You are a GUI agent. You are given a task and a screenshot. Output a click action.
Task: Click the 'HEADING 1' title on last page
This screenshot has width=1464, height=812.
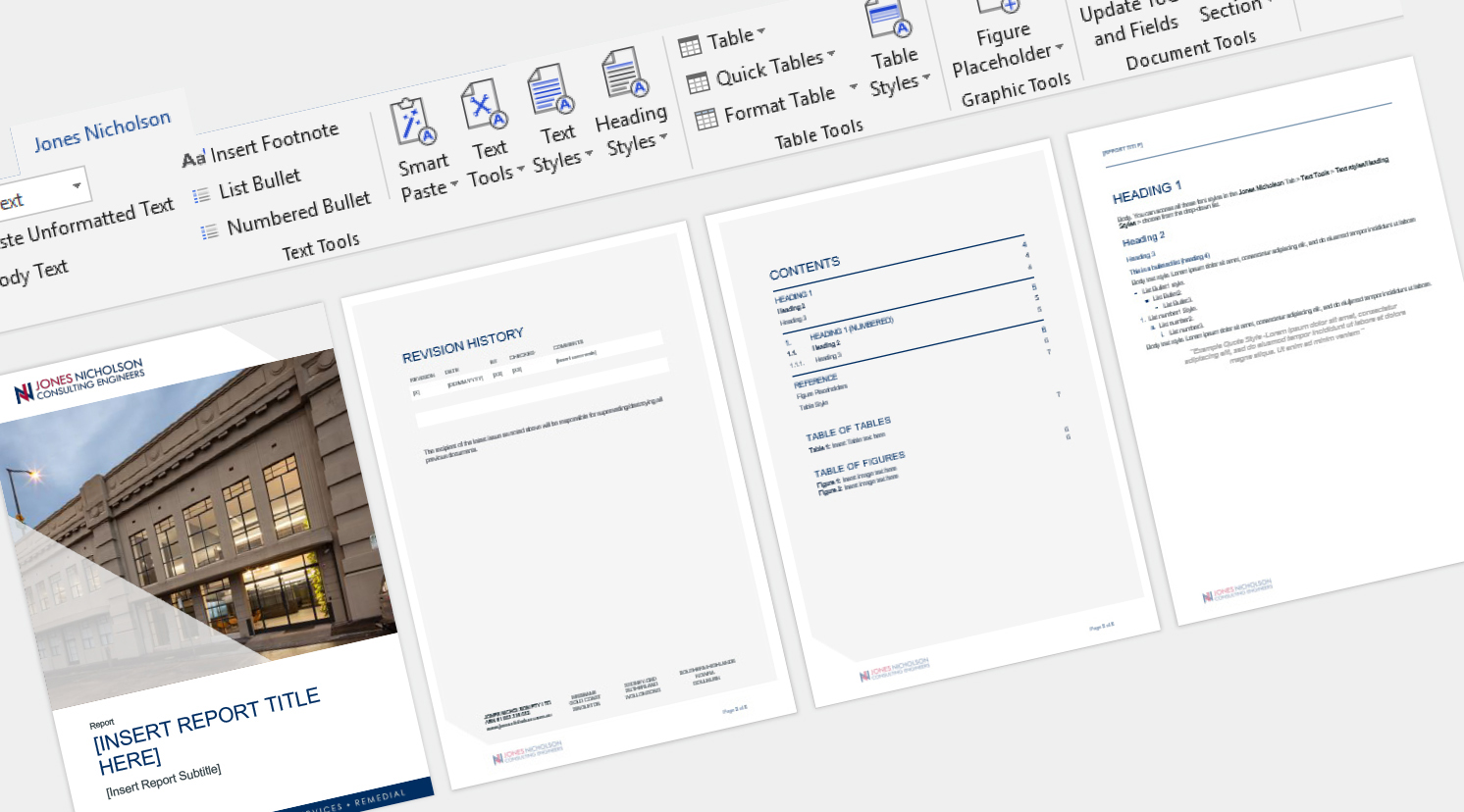[1147, 191]
